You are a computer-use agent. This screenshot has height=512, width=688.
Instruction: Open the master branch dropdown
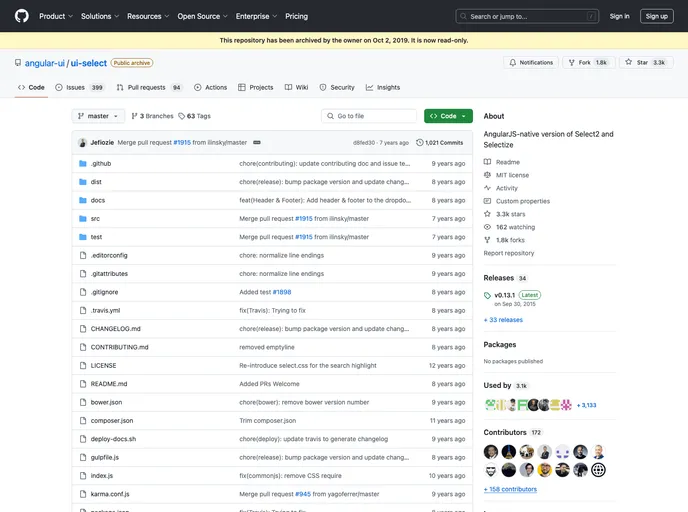(x=98, y=116)
